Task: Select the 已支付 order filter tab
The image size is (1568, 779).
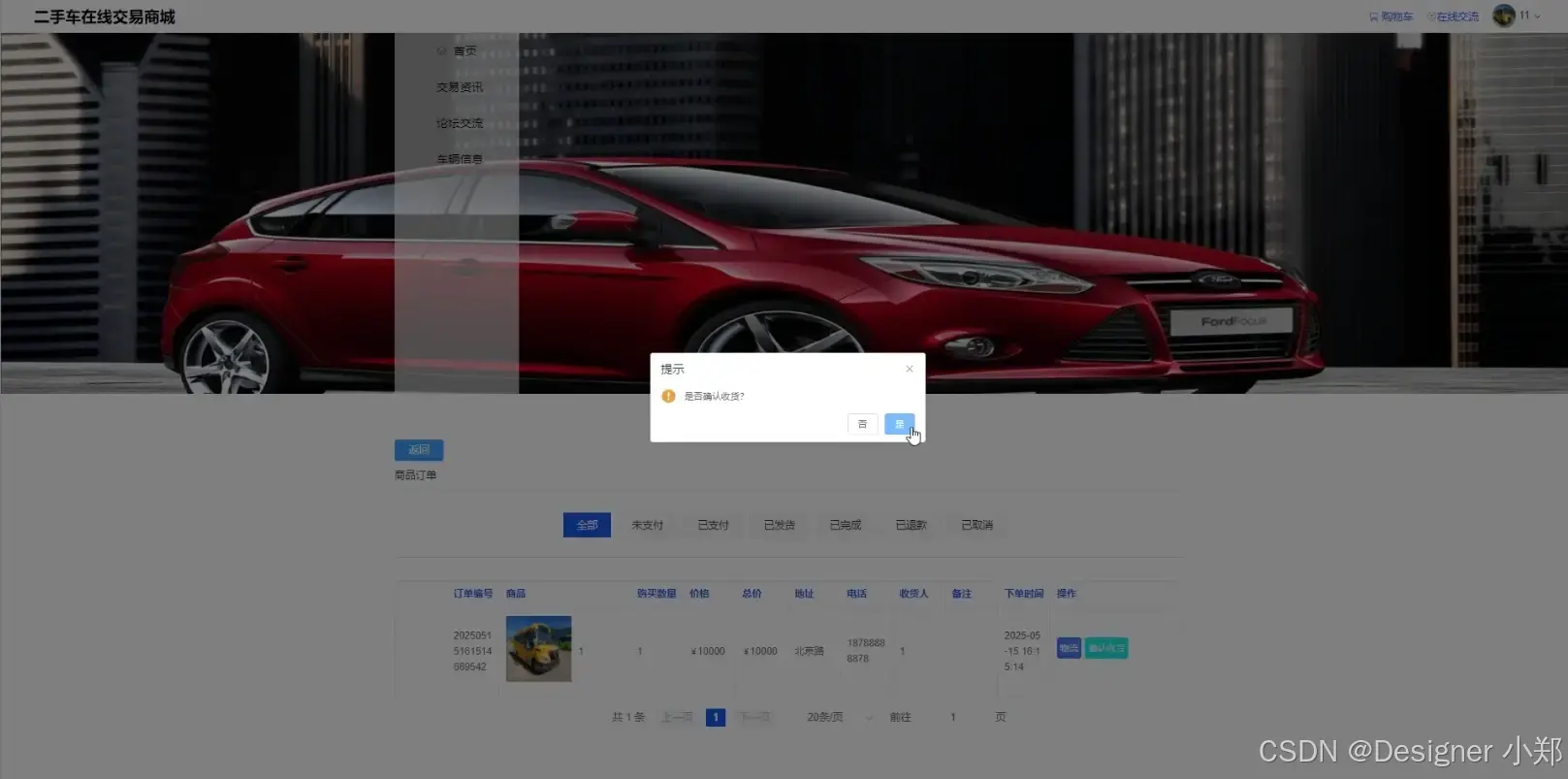Action: 714,525
